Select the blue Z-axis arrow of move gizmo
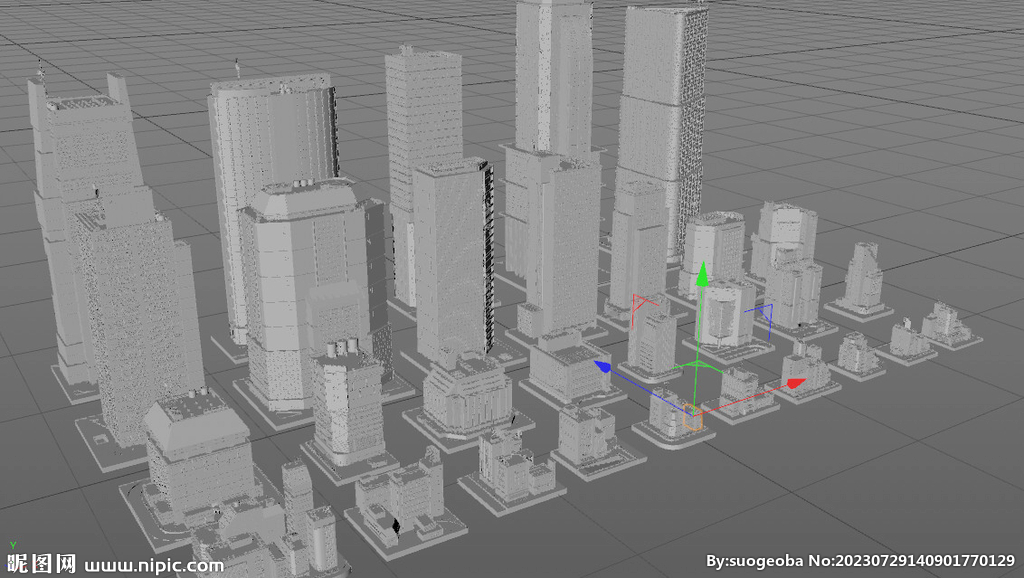Screen dimensions: 1024x578 tap(605, 367)
